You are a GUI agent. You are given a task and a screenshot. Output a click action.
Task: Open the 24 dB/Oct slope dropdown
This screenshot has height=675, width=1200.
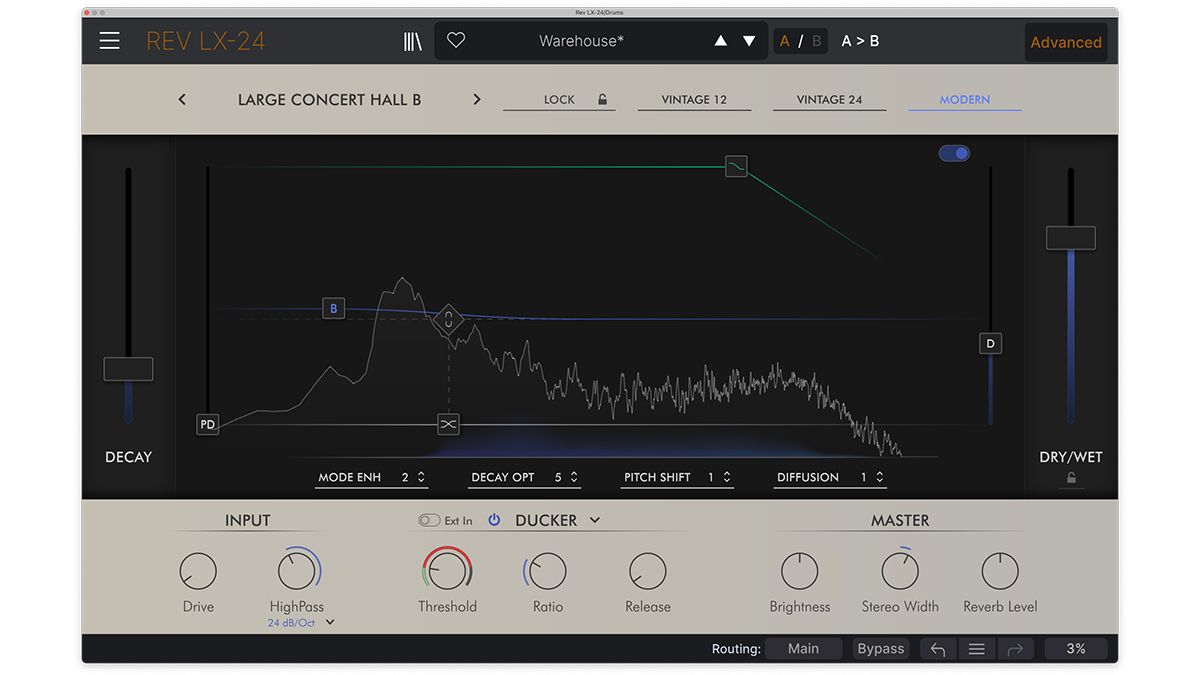[301, 623]
